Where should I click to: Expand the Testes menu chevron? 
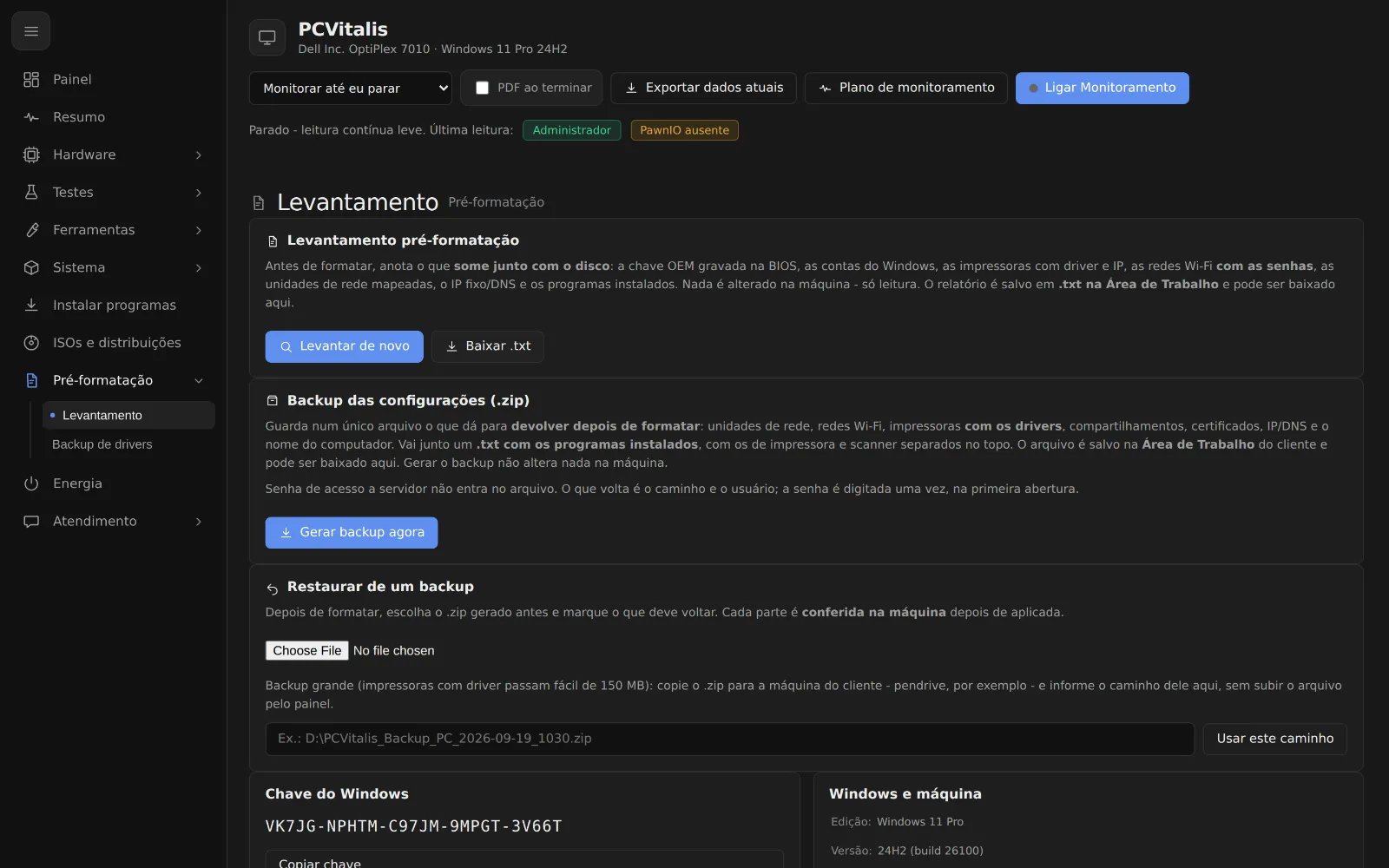[199, 192]
